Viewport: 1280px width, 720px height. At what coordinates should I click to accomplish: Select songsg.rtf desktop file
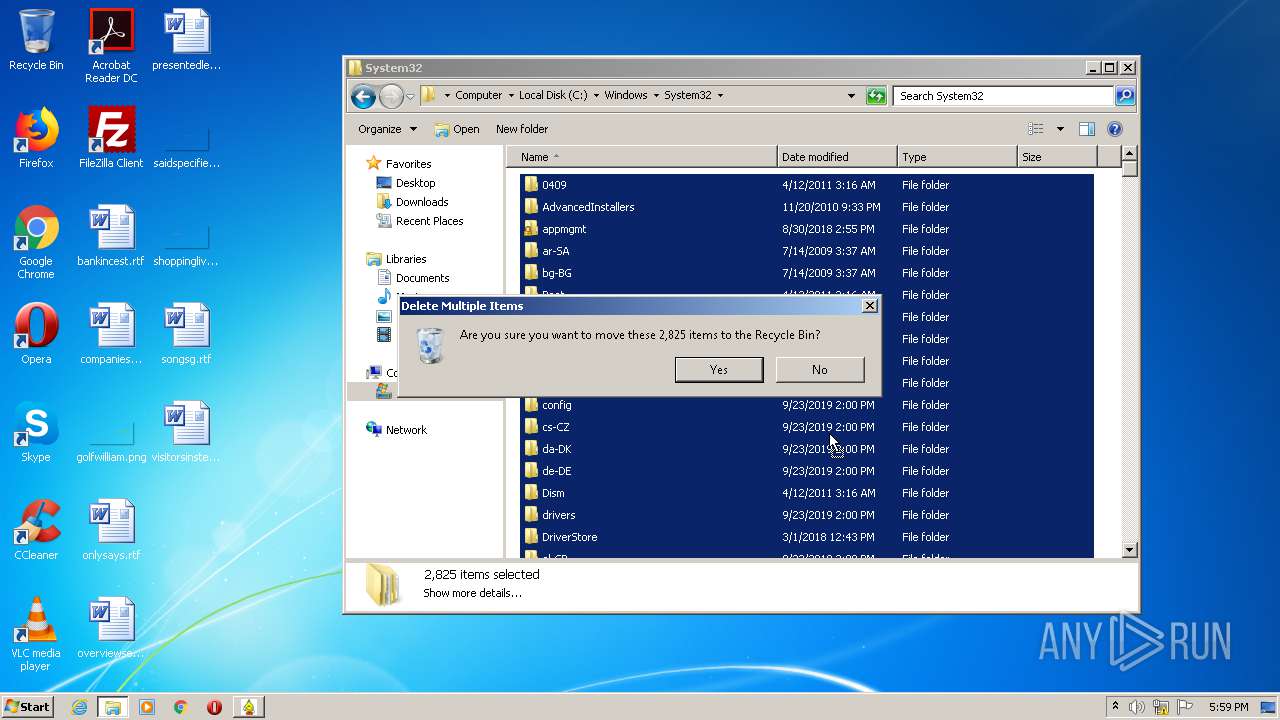186,335
